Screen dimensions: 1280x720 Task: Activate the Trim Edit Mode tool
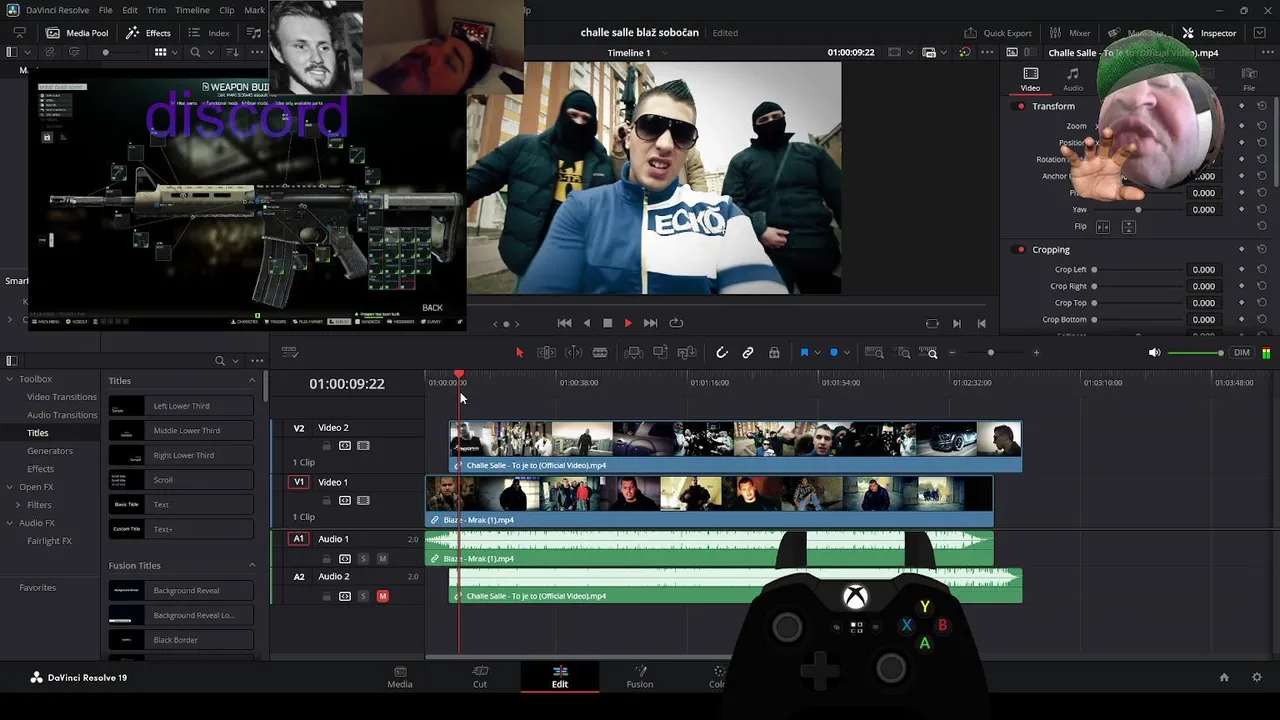(x=547, y=353)
